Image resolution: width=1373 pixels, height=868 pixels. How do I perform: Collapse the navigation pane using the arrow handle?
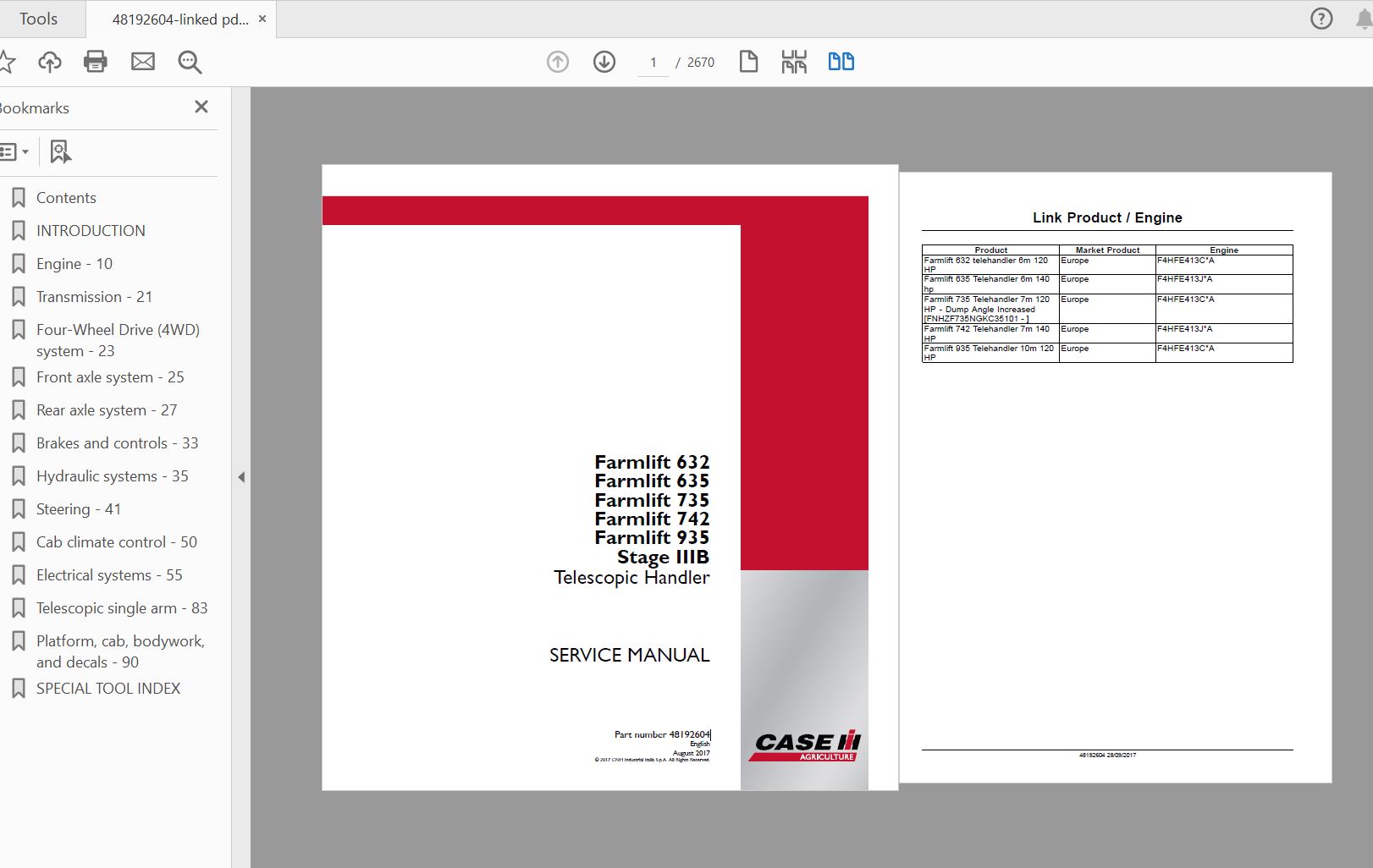[x=241, y=477]
